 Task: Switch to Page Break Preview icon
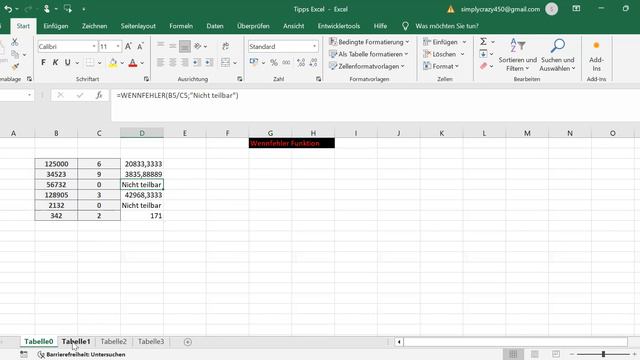click(x=556, y=354)
